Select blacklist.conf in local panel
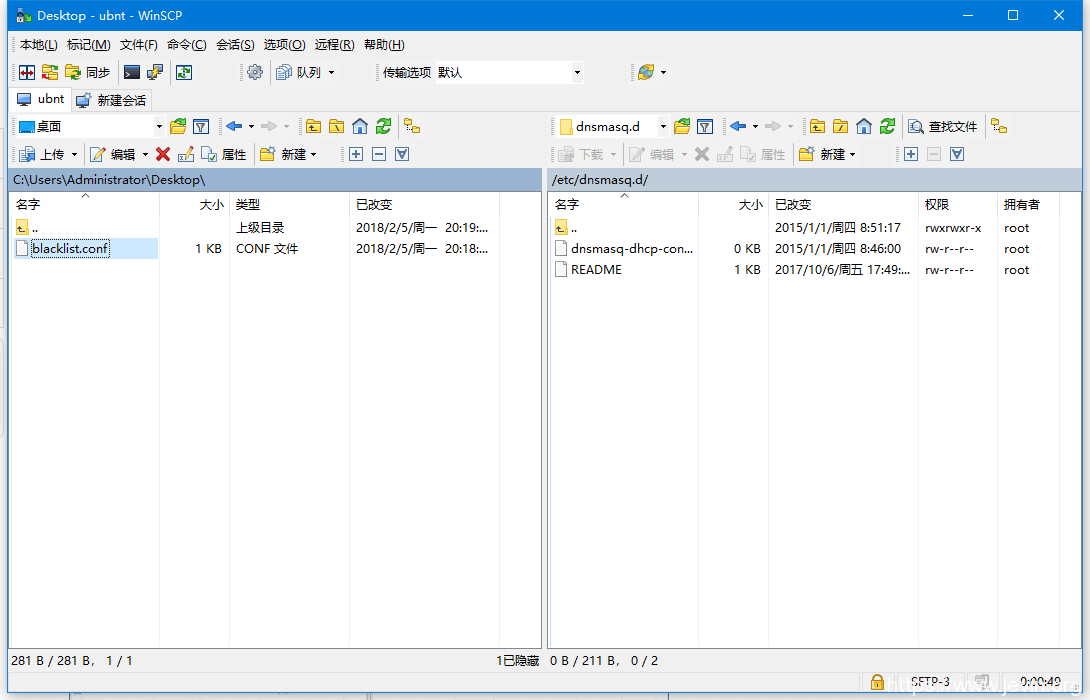The width and height of the screenshot is (1090, 700). 70,248
